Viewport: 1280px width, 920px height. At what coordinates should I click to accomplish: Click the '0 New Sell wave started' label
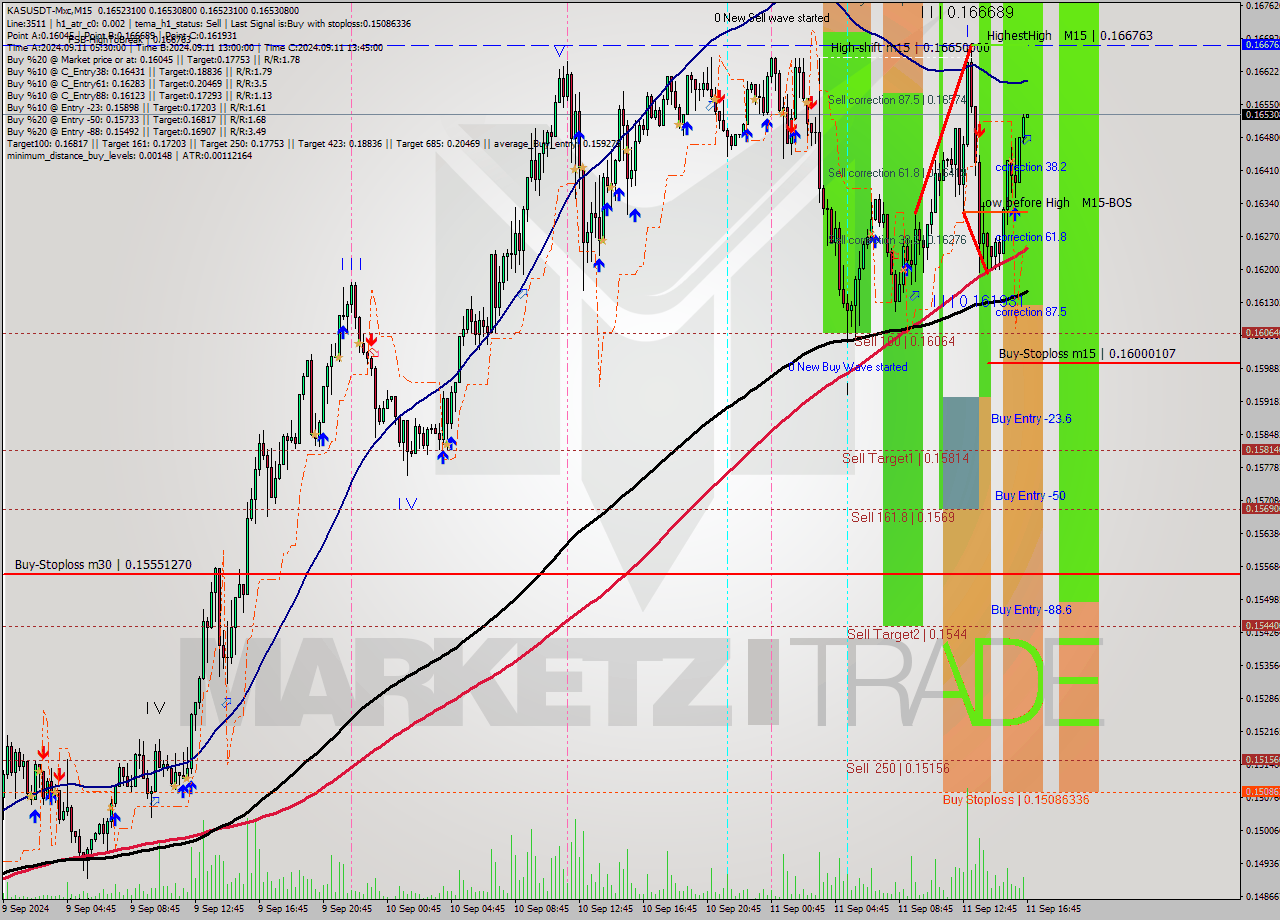point(771,18)
